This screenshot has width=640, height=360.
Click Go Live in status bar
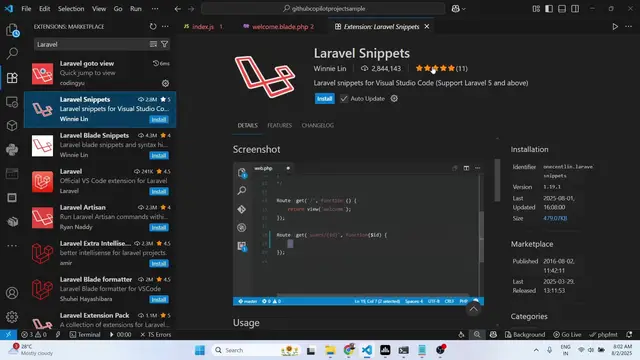click(567, 334)
